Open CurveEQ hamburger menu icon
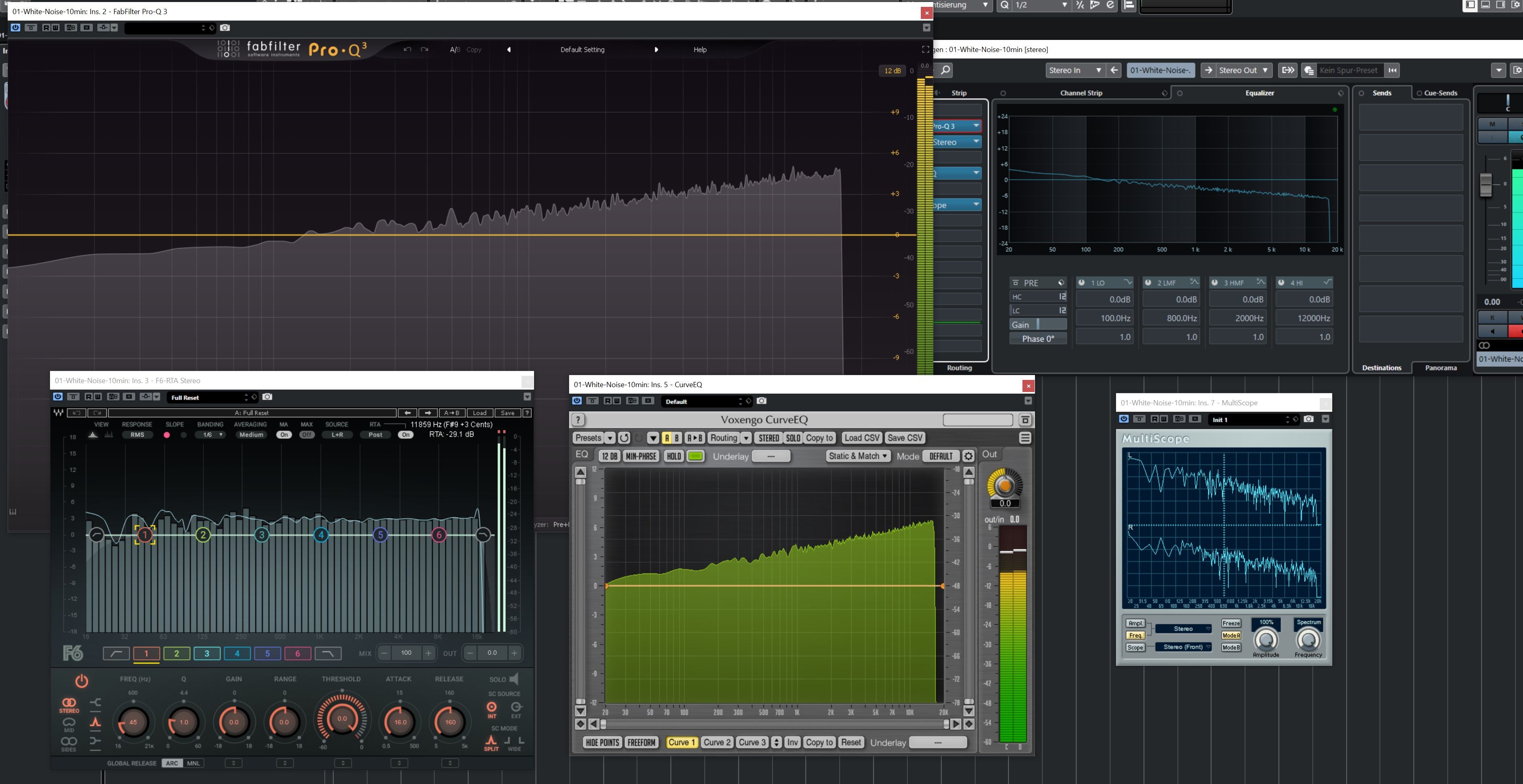This screenshot has height=784, width=1523. tap(1025, 438)
